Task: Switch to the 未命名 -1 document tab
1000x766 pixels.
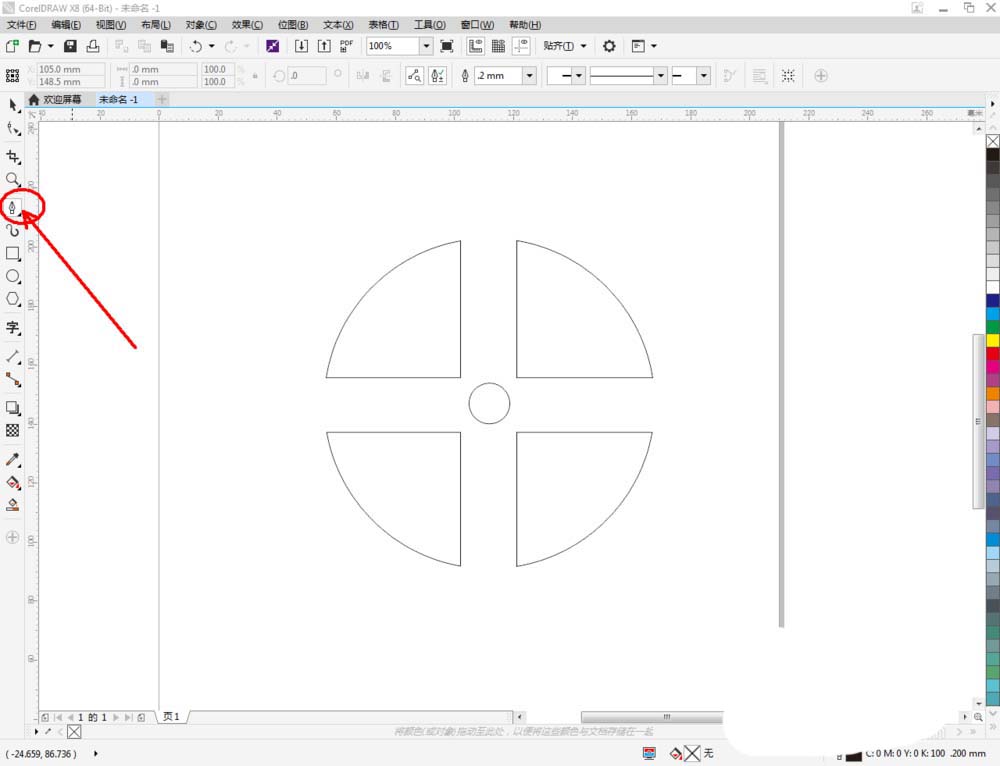Action: click(118, 99)
